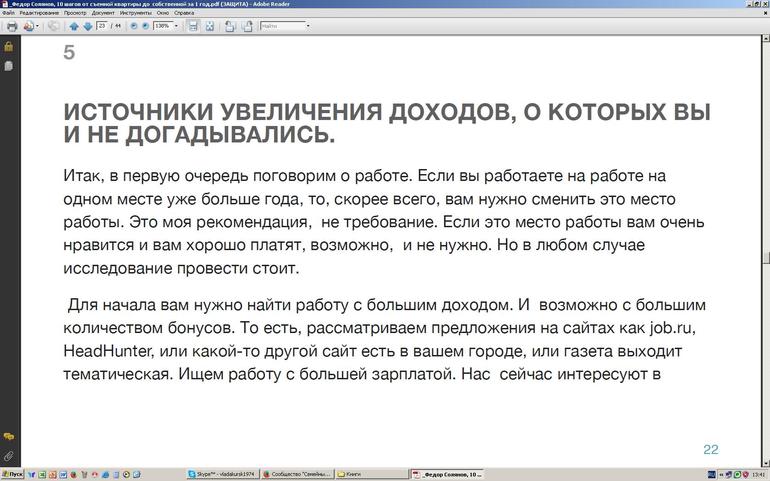Click the zoom in (plus) button
Viewport: 770px width, 481px height.
(145, 26)
